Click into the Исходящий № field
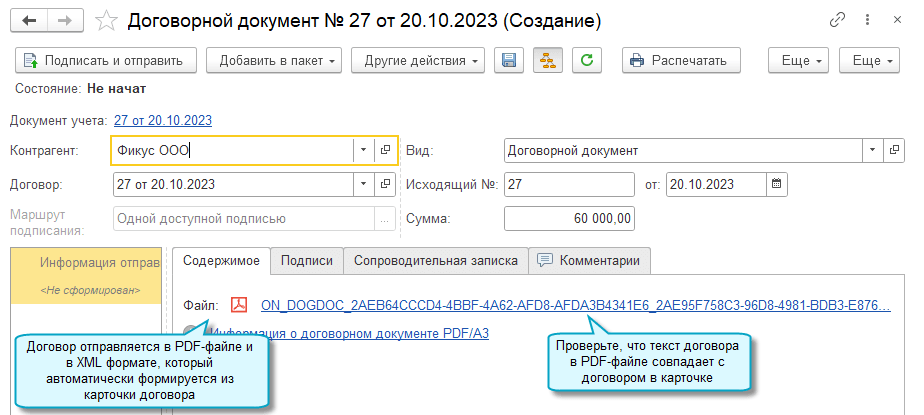This screenshot has height=415, width=924. pyautogui.click(x=570, y=184)
